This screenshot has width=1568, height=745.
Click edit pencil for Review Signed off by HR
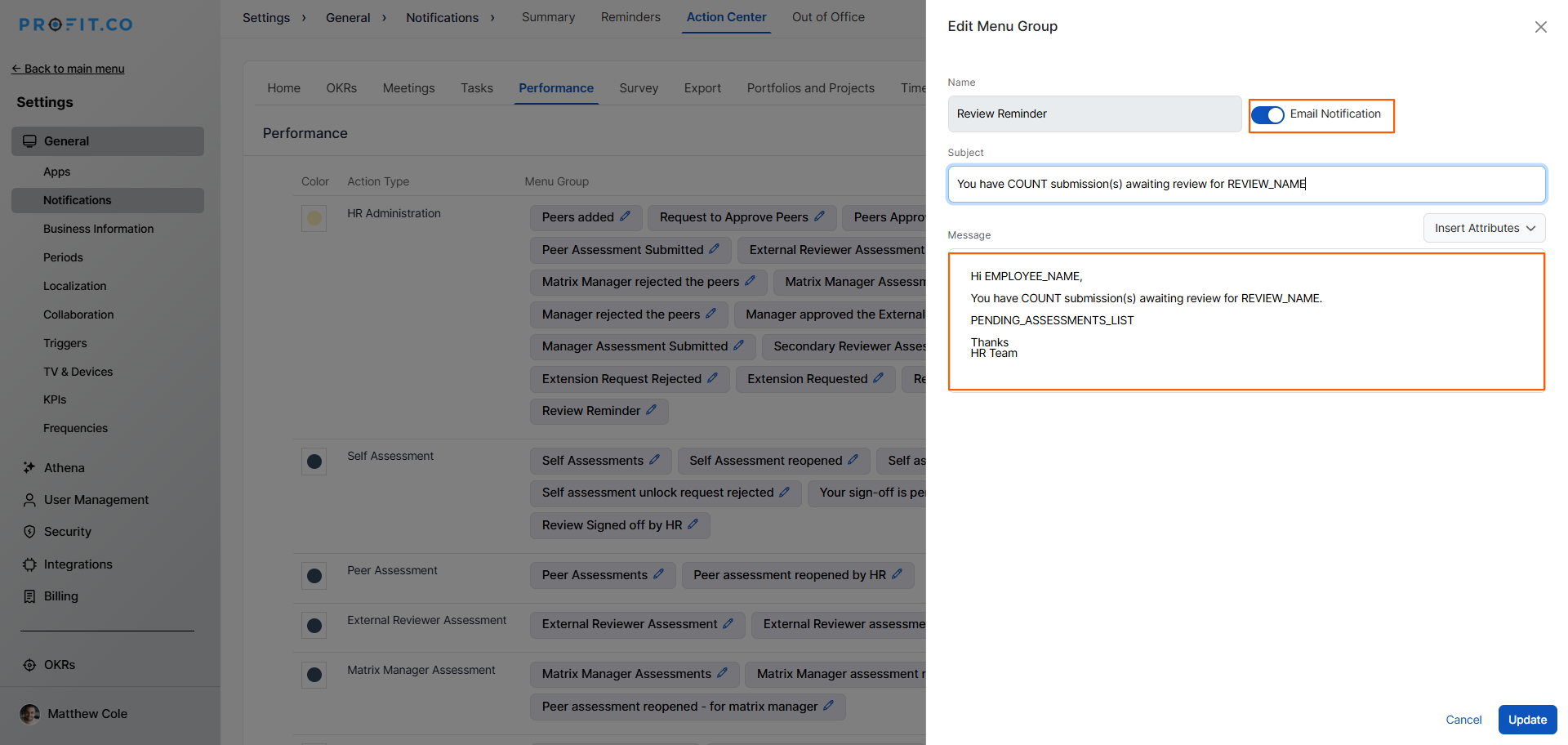tap(693, 524)
